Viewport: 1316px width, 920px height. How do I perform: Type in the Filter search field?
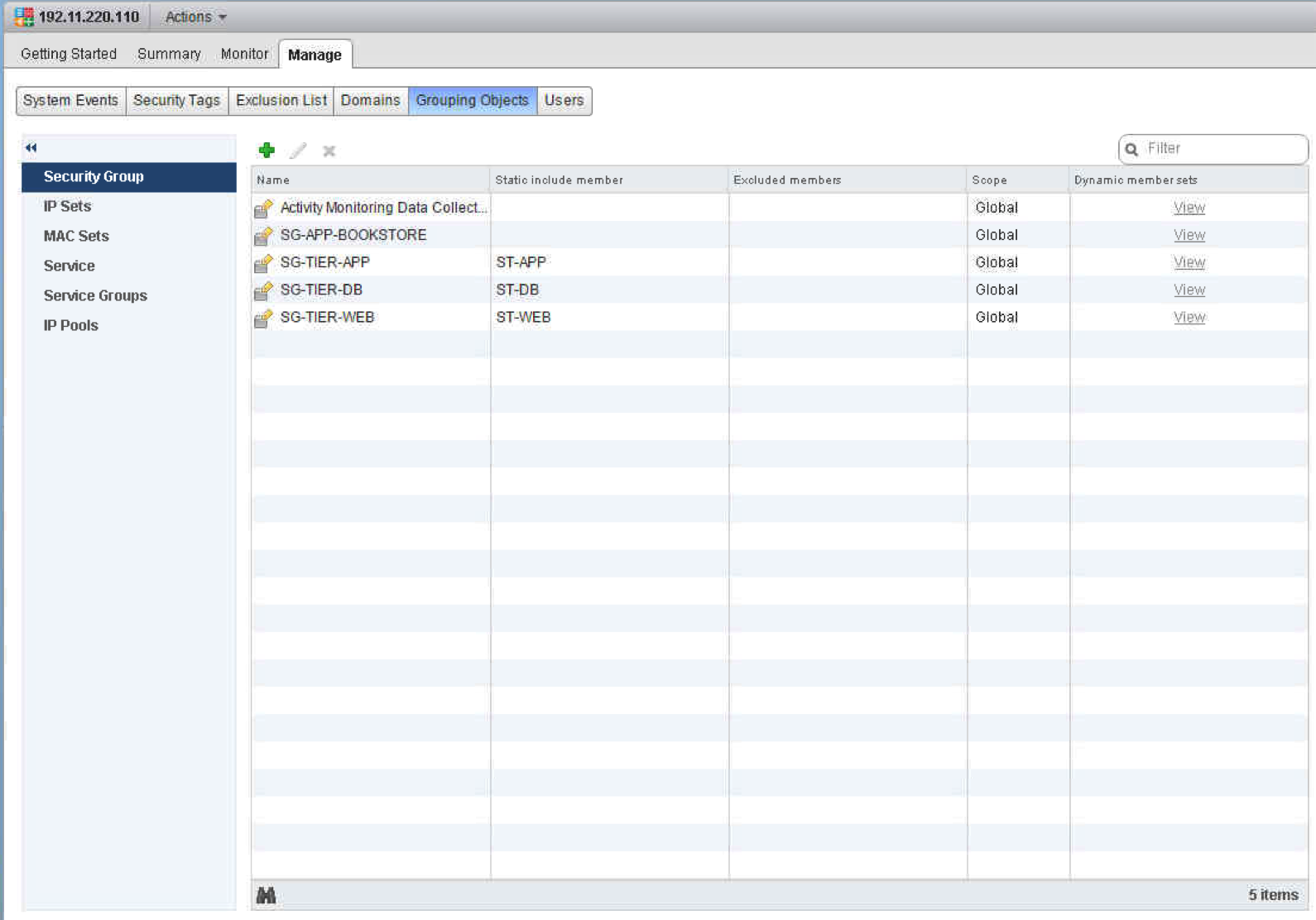point(1221,149)
